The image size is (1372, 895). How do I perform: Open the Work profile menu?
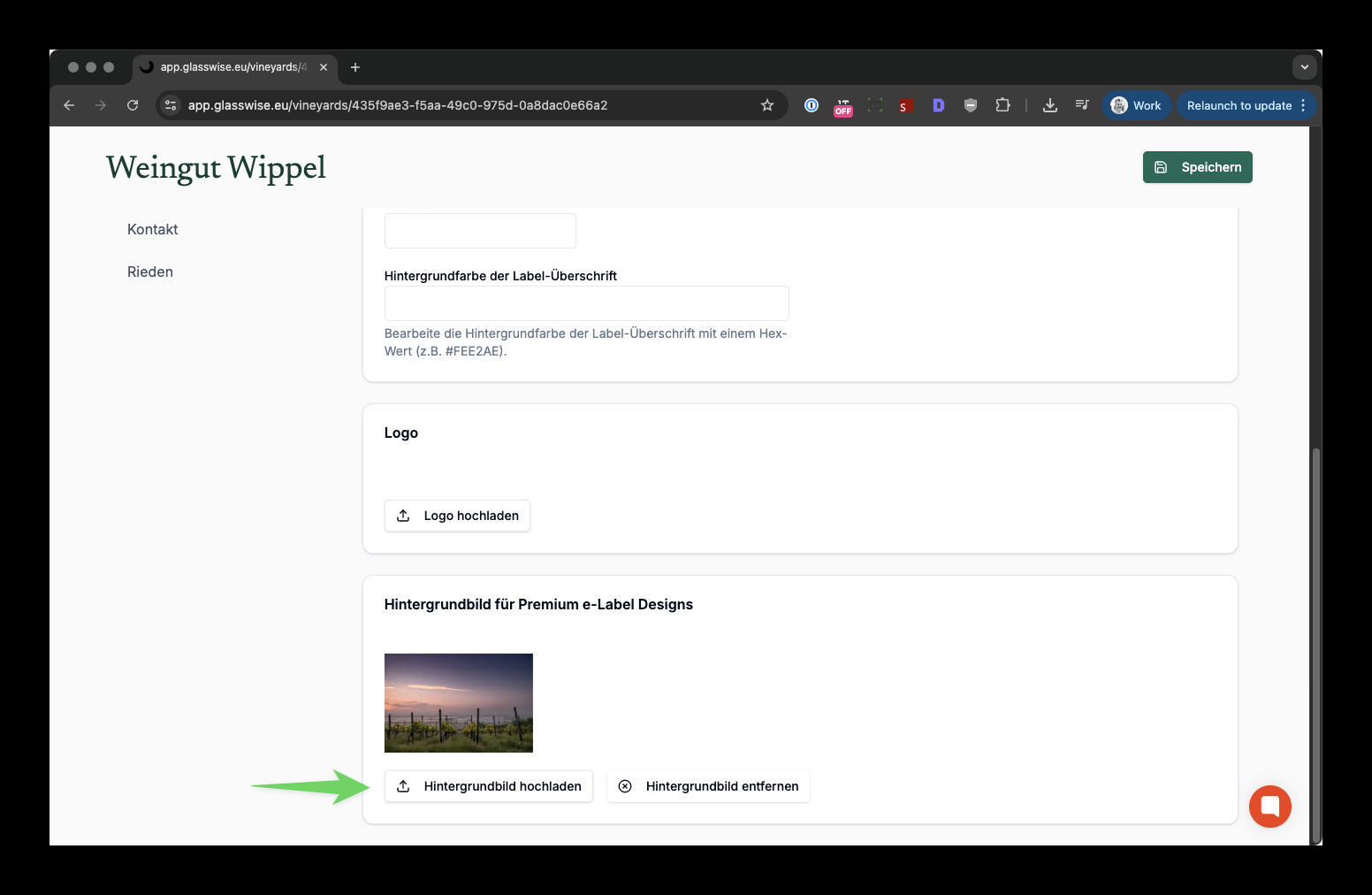[x=1137, y=105]
